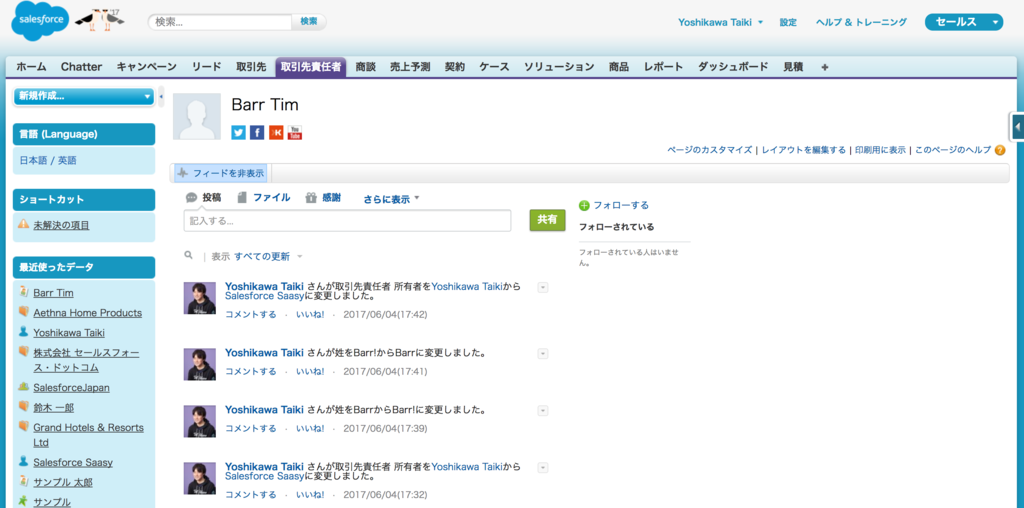Open ヘルプ & トレーニング link
This screenshot has height=508, width=1024.
(x=861, y=22)
